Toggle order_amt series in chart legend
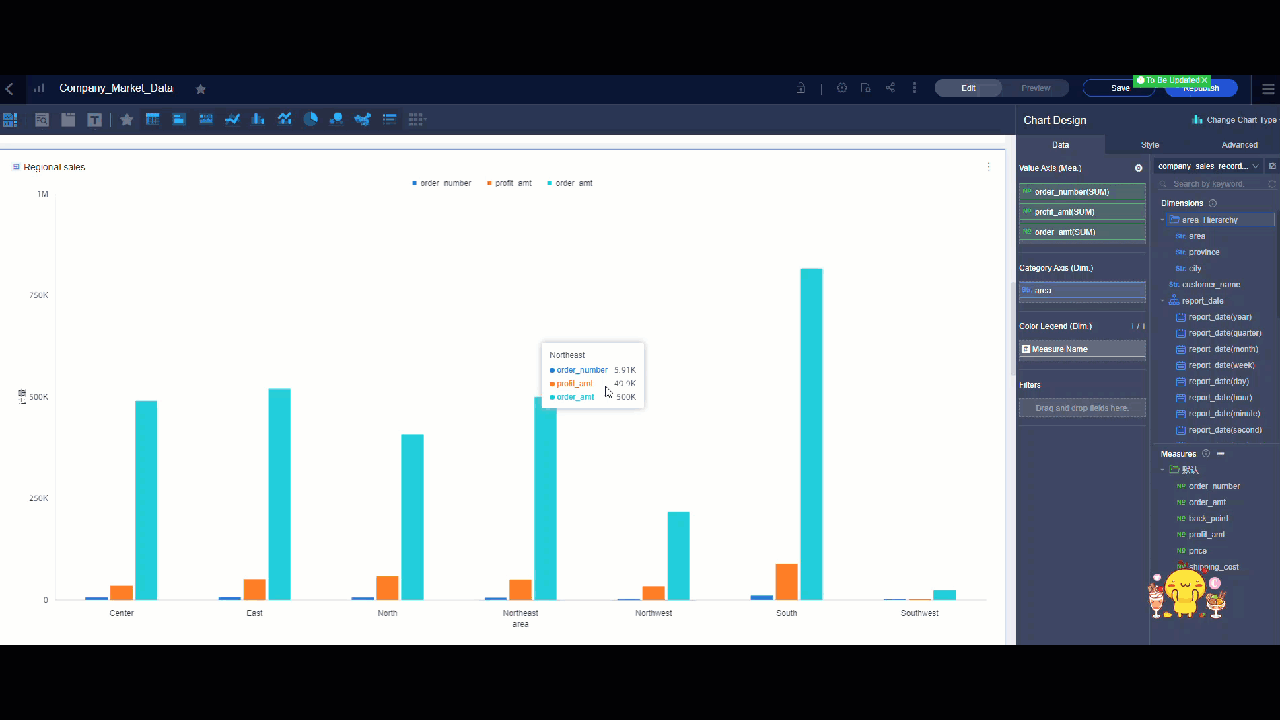Image resolution: width=1280 pixels, height=720 pixels. 569,183
